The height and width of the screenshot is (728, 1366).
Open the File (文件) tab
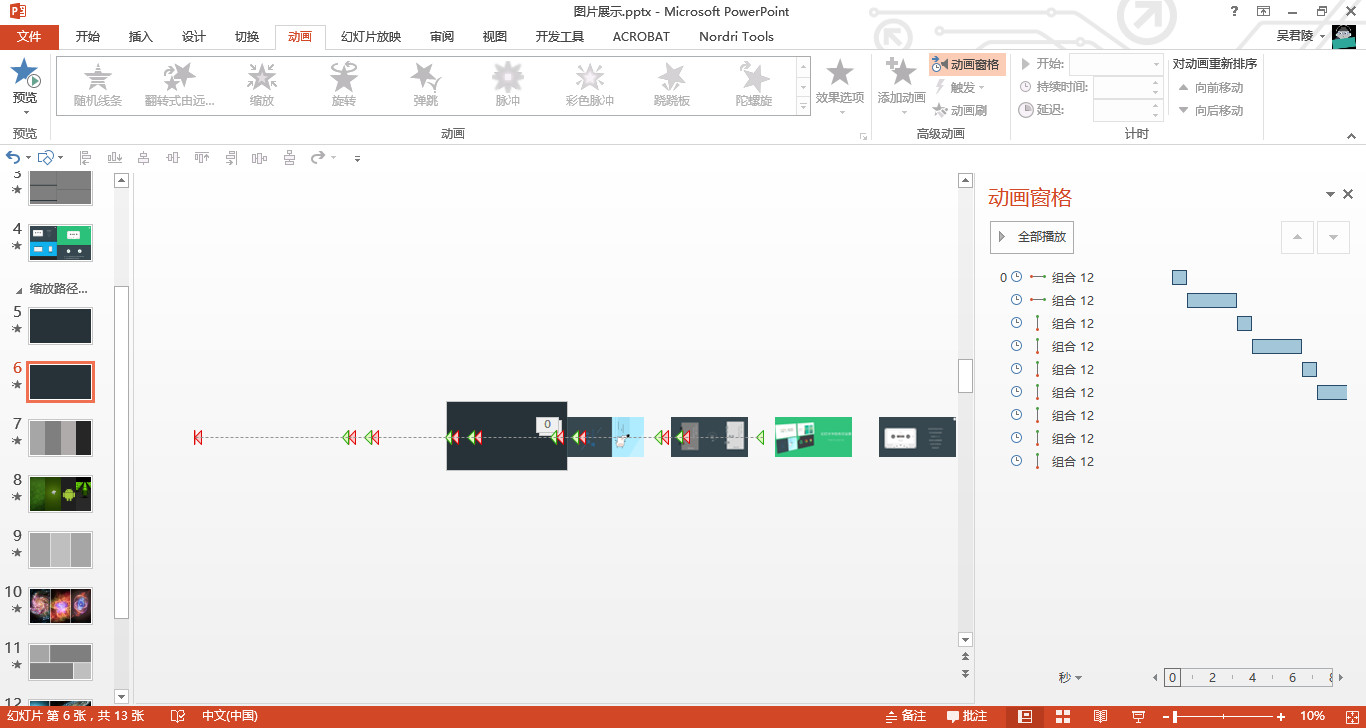pyautogui.click(x=29, y=37)
